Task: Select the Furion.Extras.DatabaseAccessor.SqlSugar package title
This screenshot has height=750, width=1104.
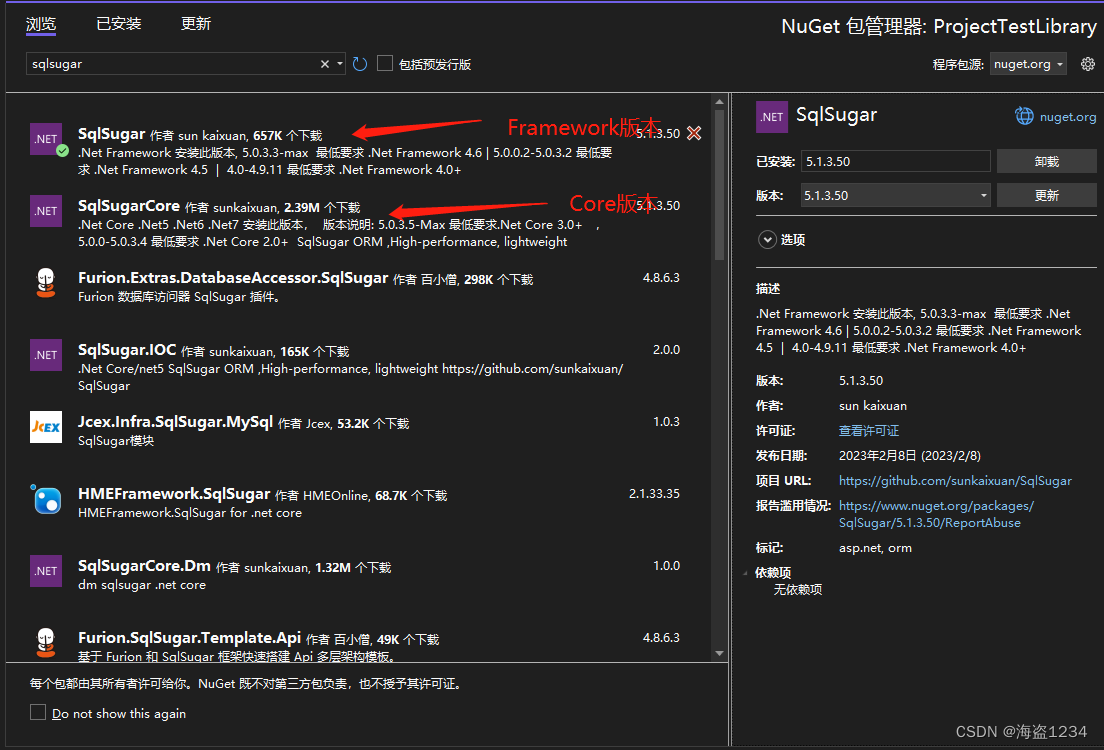Action: 233,277
